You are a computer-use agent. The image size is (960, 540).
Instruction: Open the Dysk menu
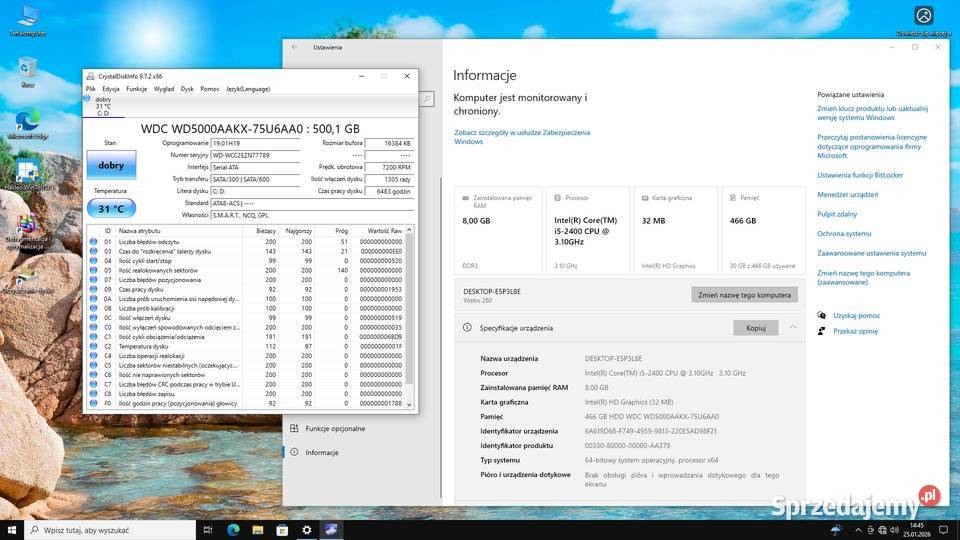point(187,89)
